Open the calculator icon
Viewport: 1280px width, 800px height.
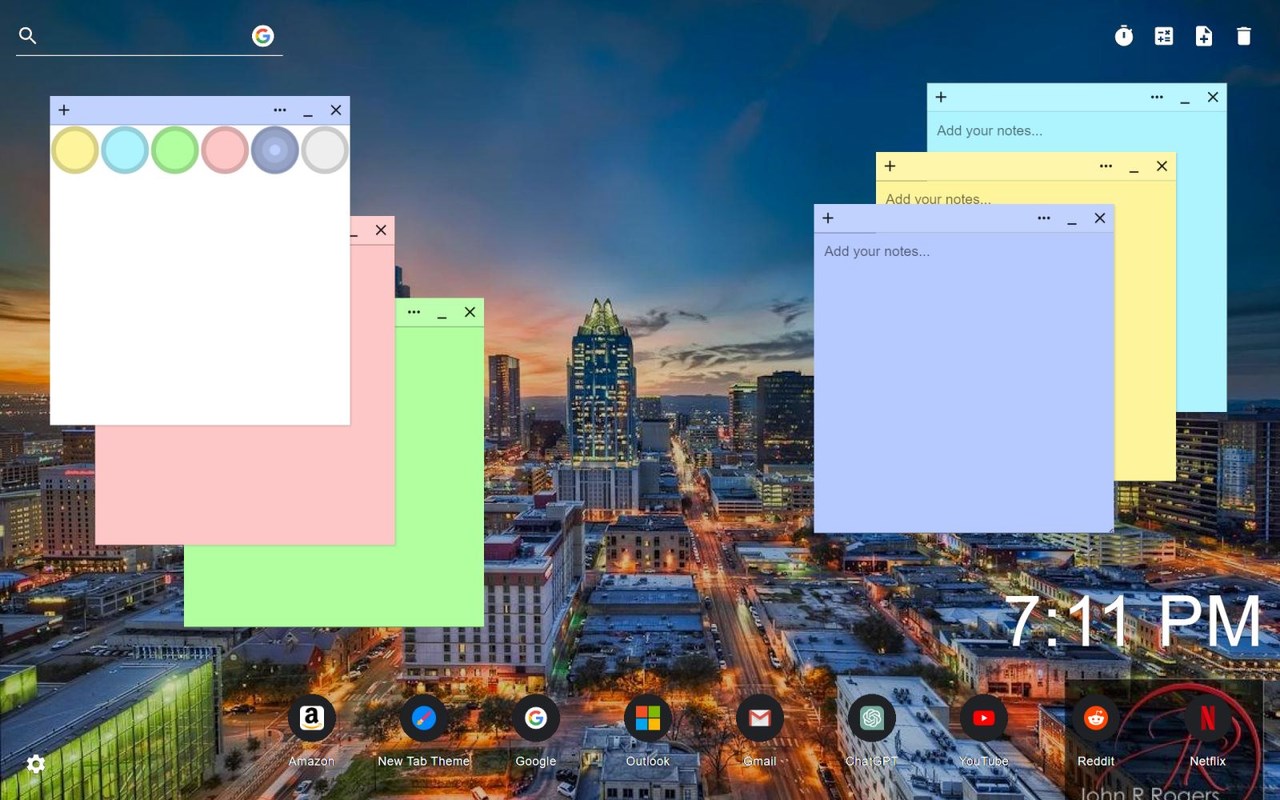point(1164,36)
